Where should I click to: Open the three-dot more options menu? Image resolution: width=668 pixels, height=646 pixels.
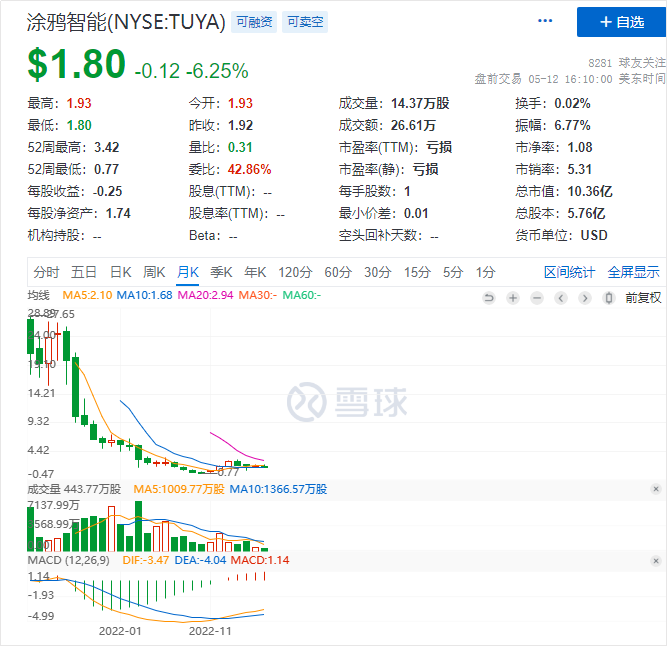coord(545,21)
